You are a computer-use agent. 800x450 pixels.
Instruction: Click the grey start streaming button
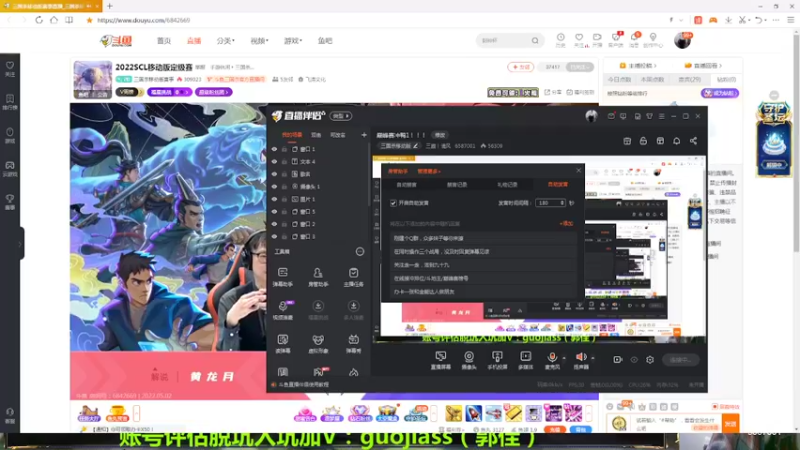tap(680, 360)
